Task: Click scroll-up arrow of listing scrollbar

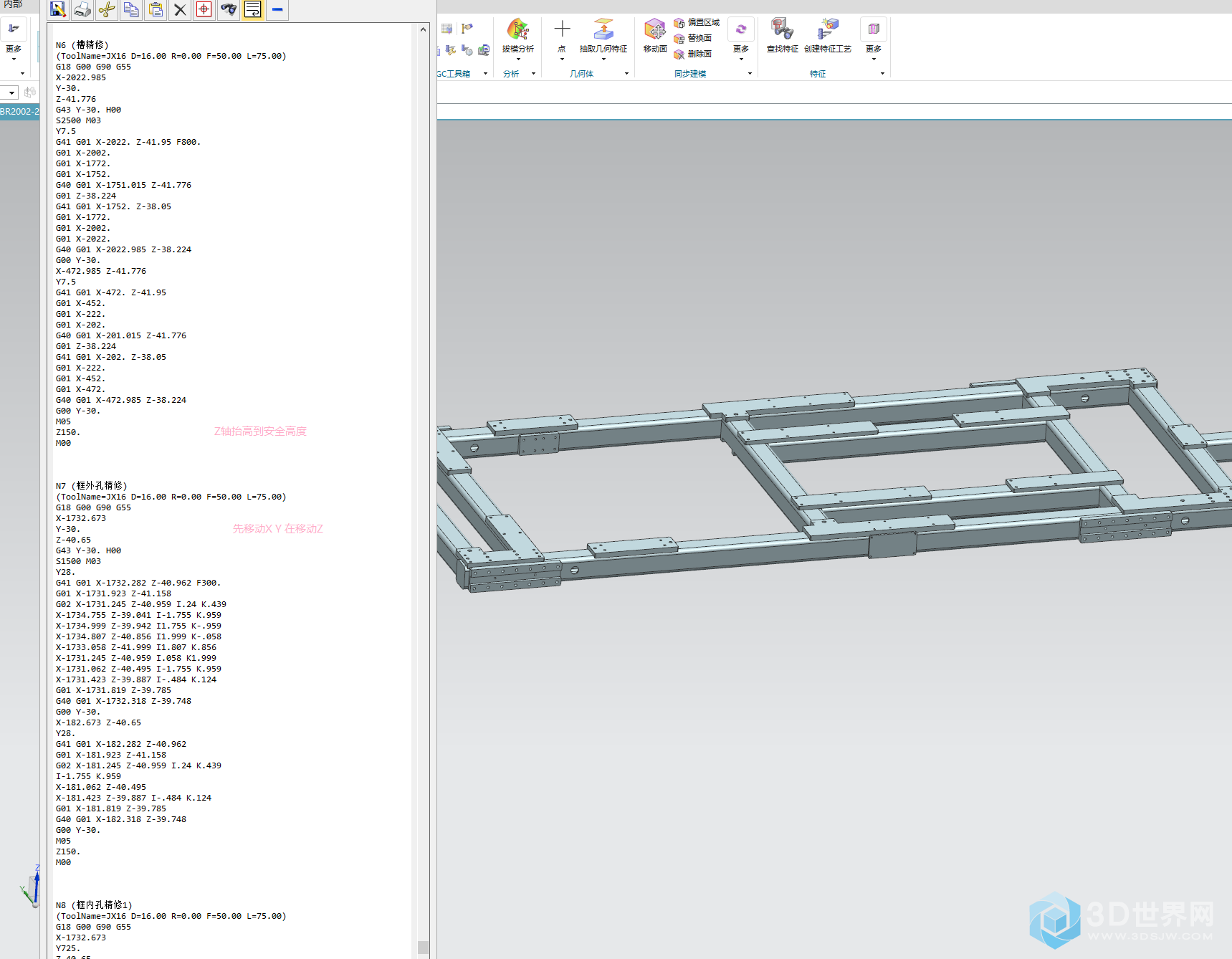Action: tap(423, 29)
